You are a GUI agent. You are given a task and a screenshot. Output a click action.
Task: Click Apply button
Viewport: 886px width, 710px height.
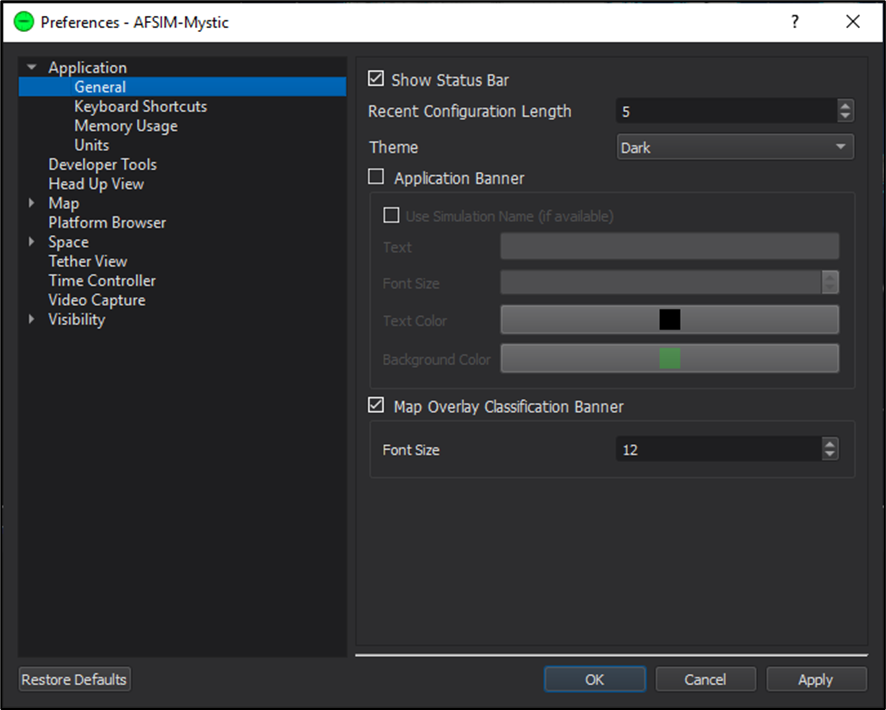(816, 679)
